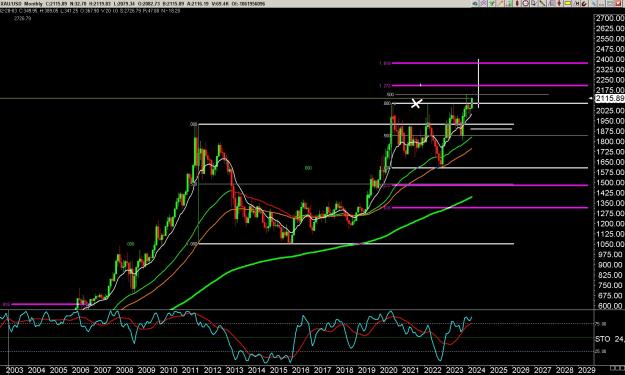Click the 2008 year label on time axis
This screenshot has height=375, width=625.
(x=125, y=370)
